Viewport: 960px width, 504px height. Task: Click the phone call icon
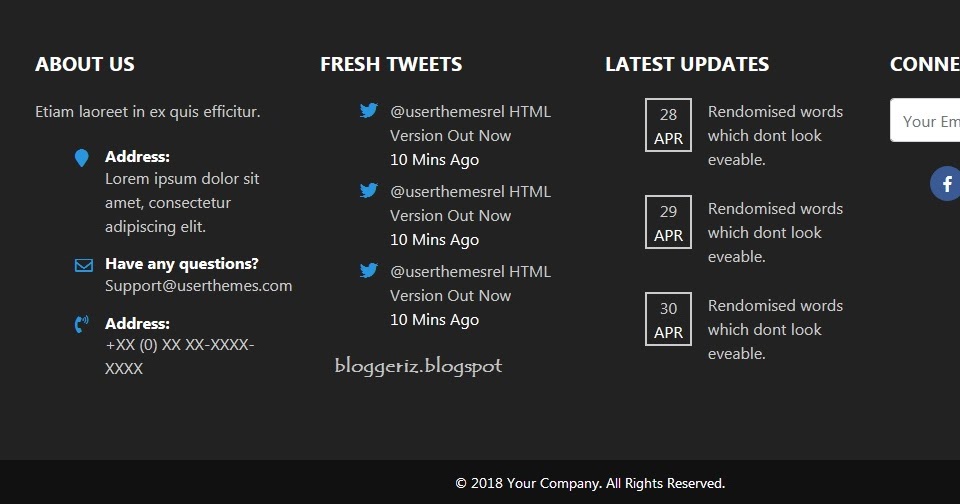[82, 324]
